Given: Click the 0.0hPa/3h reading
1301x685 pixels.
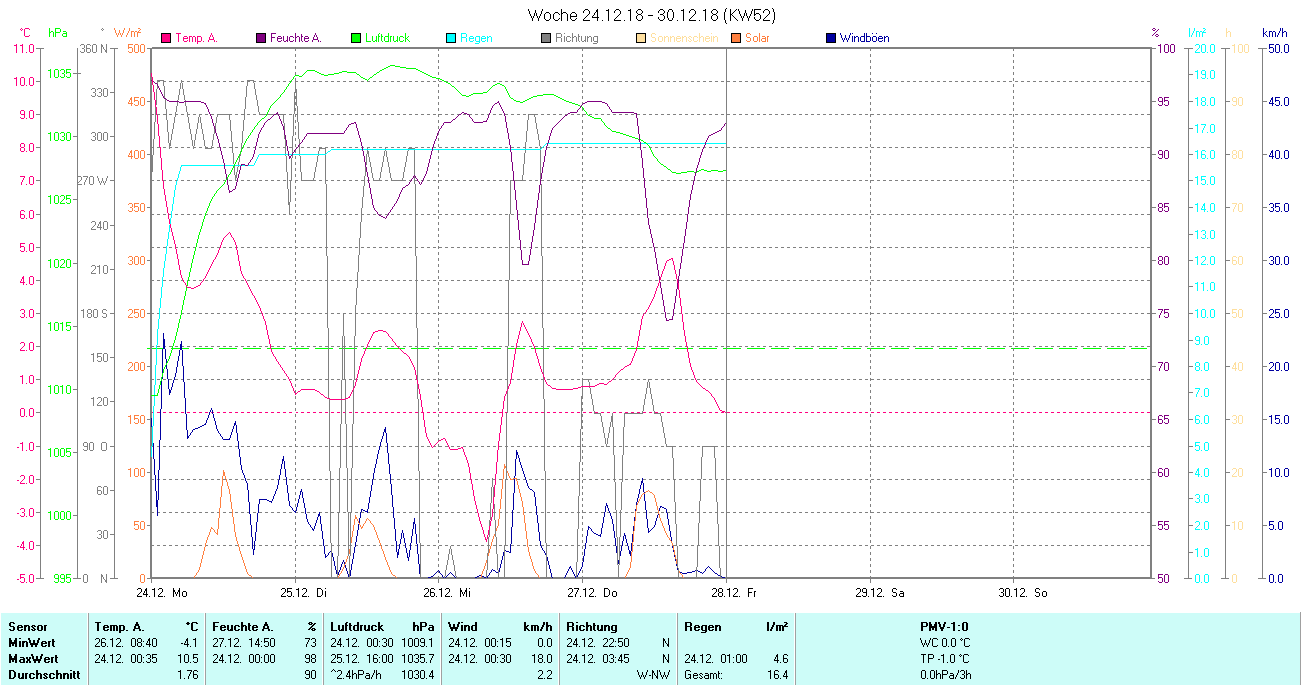Looking at the screenshot, I should point(944,675).
